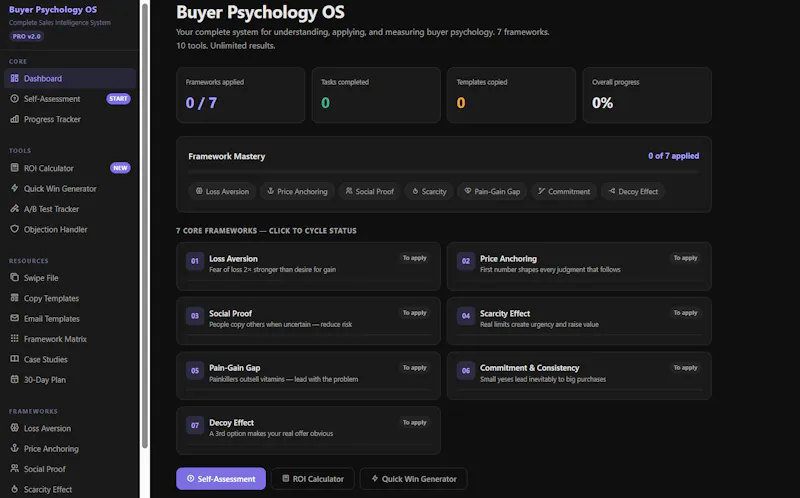Click the 02 badge on Price Anchoring card
This screenshot has width=800, height=498.
466,261
